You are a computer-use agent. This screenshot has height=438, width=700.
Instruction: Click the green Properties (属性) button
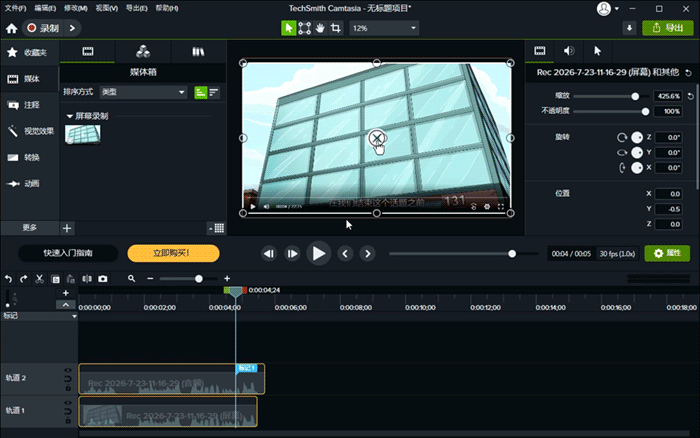[x=667, y=253]
